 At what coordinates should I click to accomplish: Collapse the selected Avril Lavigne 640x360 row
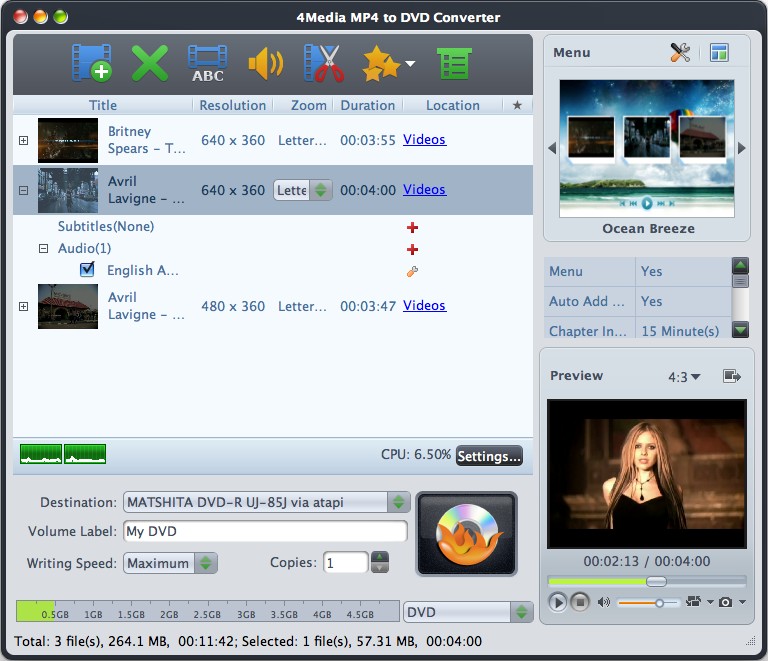point(24,190)
